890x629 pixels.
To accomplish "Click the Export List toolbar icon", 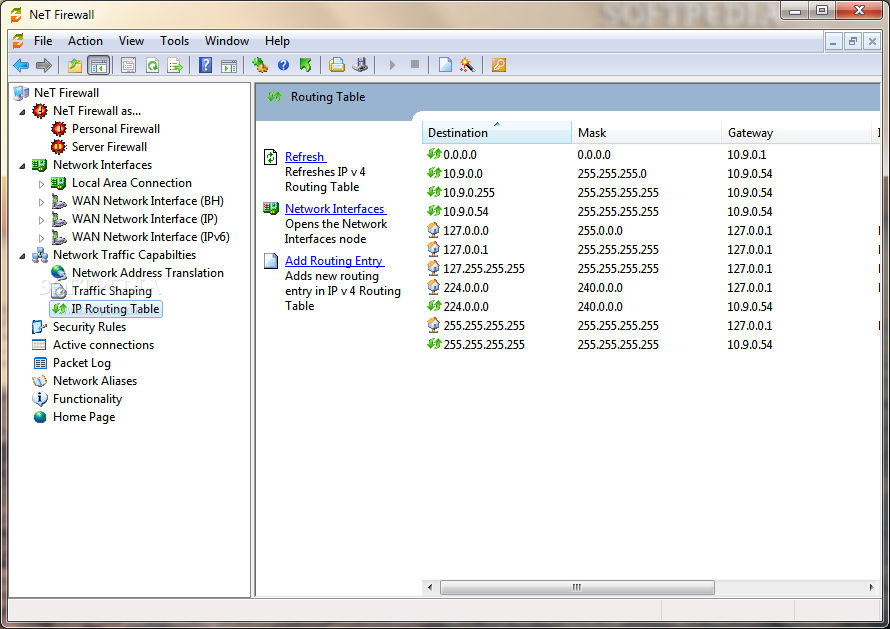I will 175,65.
